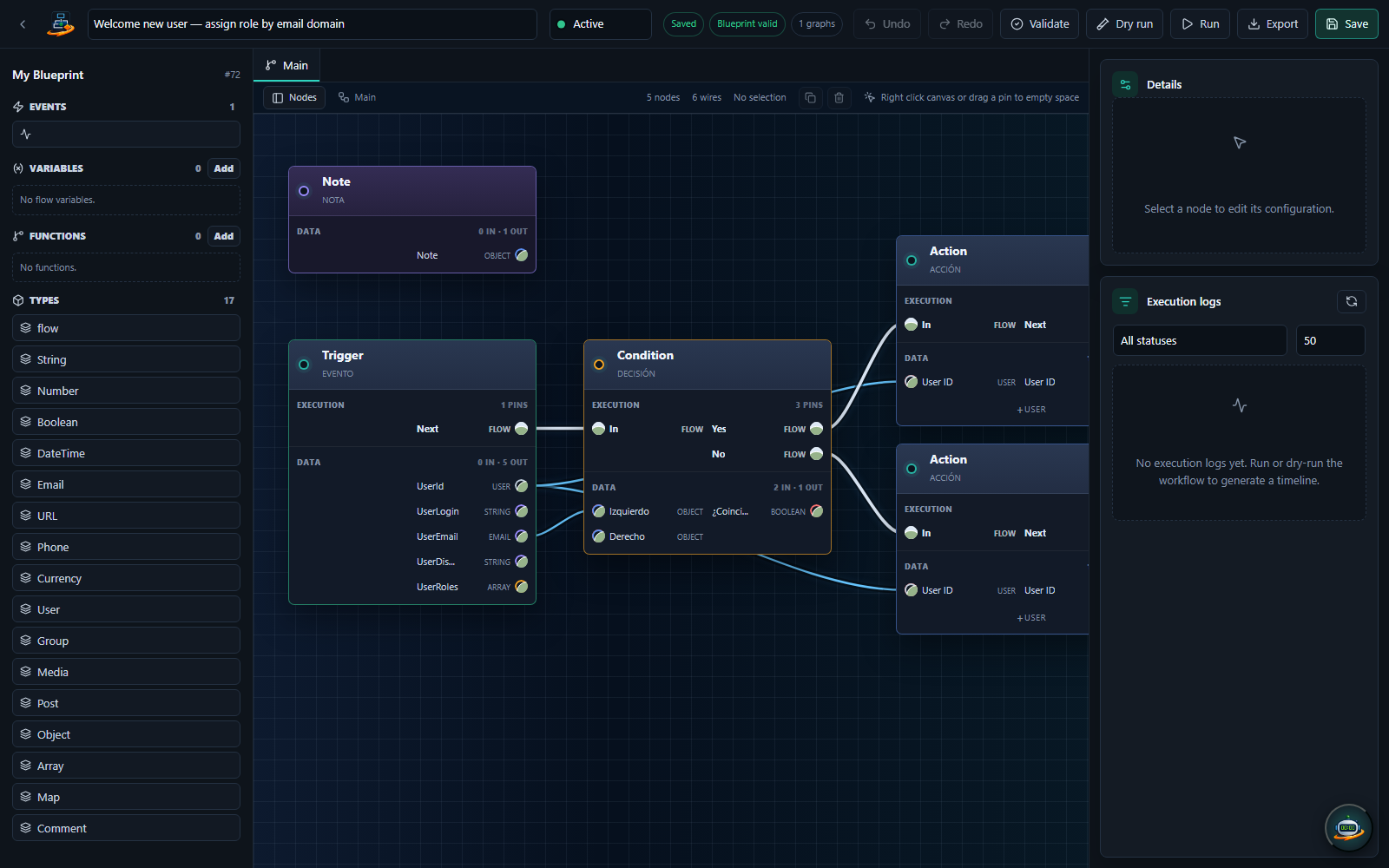Click the Trigger Next flow output pin

(x=521, y=429)
